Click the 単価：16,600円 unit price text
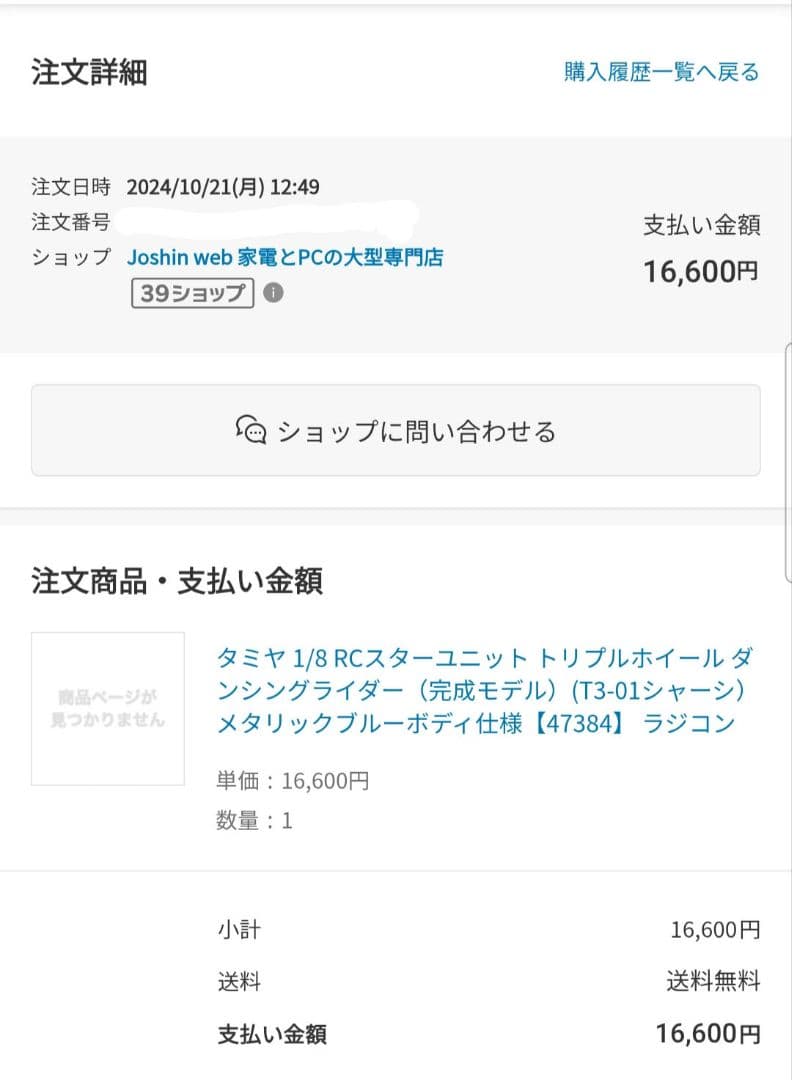792x1080 pixels. tap(292, 781)
